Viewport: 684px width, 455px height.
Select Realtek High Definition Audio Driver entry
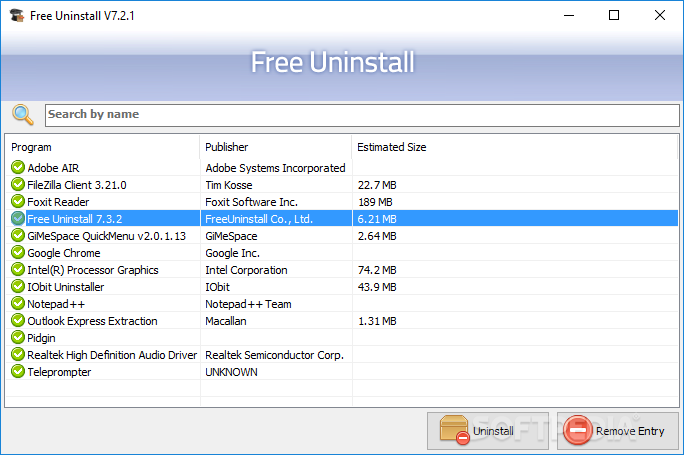click(112, 355)
